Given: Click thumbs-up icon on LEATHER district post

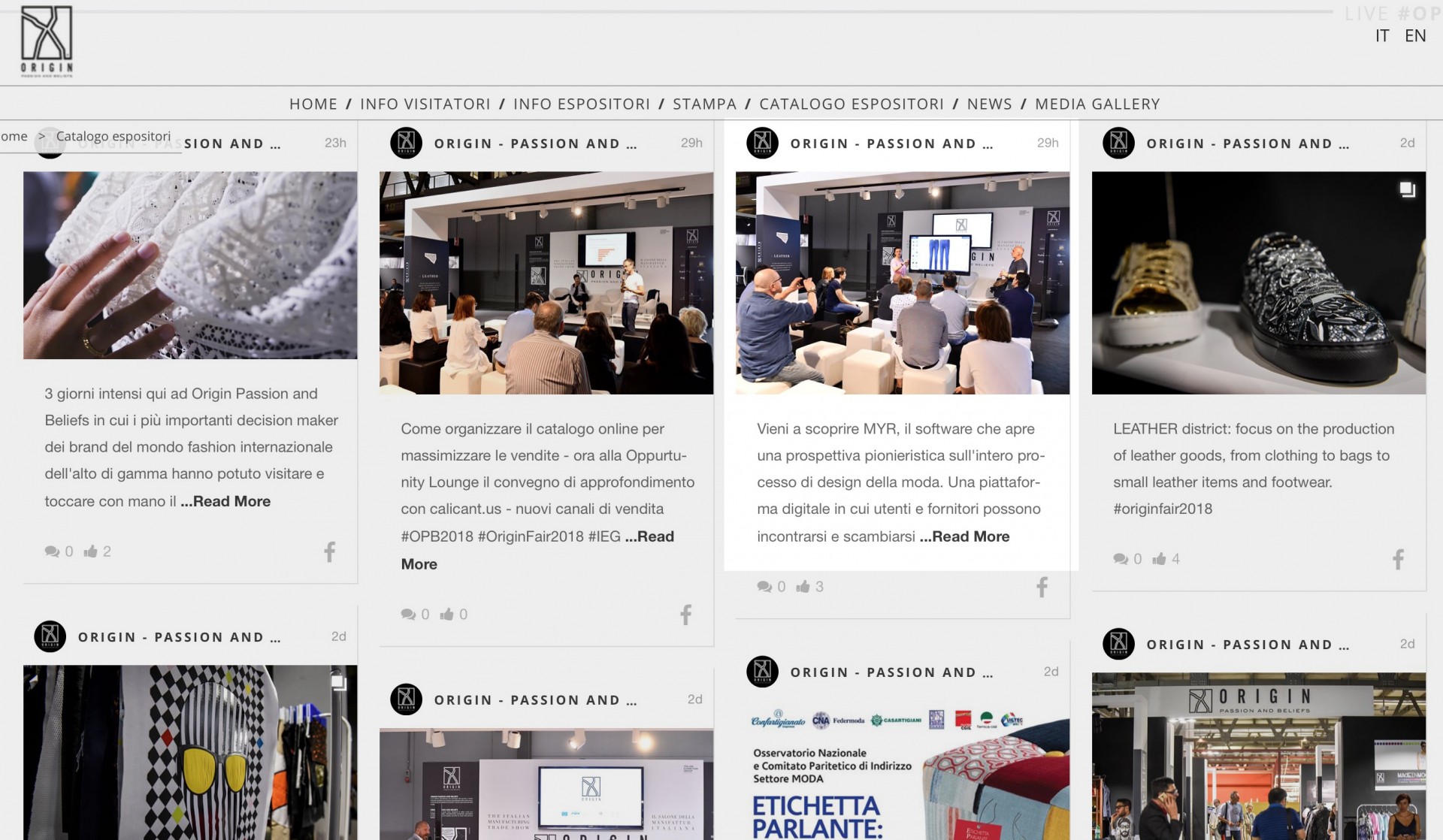Looking at the screenshot, I should coord(1159,559).
